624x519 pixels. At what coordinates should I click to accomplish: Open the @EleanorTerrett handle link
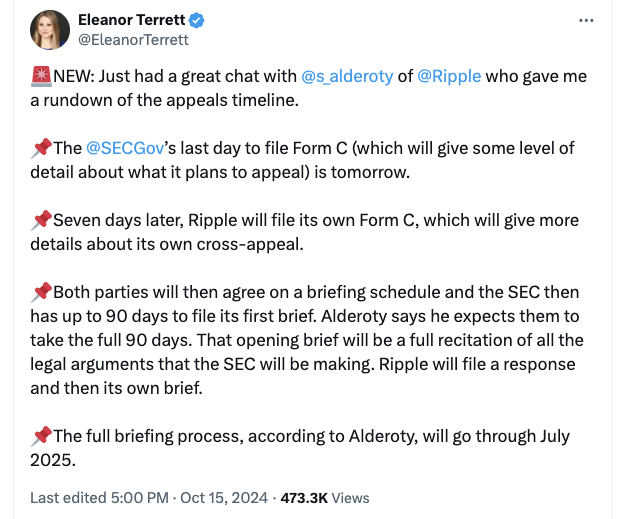pyautogui.click(x=133, y=40)
